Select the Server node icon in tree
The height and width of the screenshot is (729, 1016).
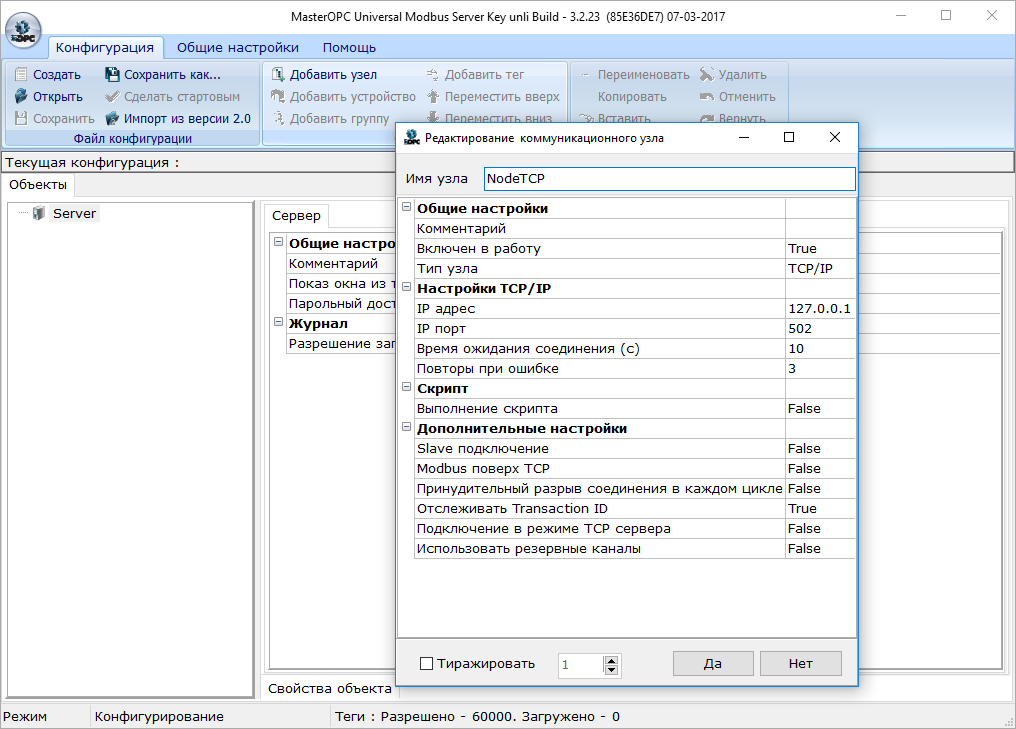[x=39, y=213]
